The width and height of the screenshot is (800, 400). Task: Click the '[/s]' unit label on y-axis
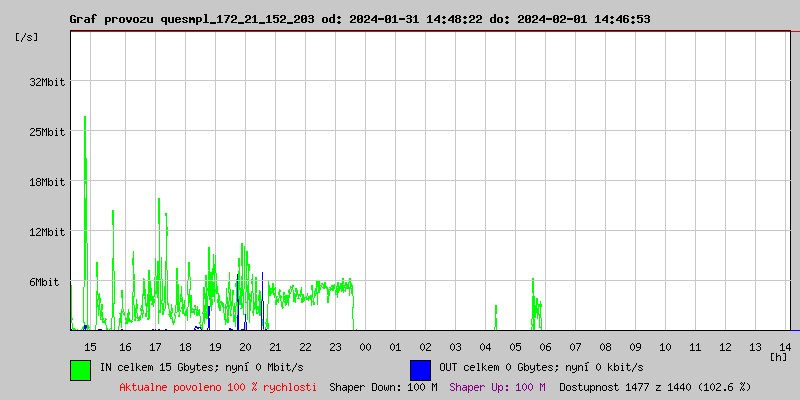(x=28, y=37)
